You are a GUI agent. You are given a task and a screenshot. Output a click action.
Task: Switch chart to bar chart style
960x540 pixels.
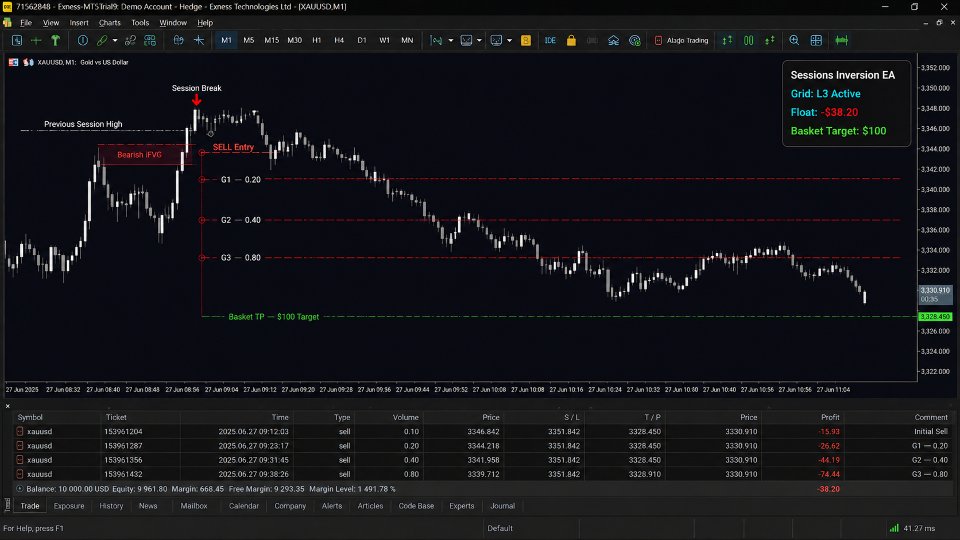[x=727, y=40]
